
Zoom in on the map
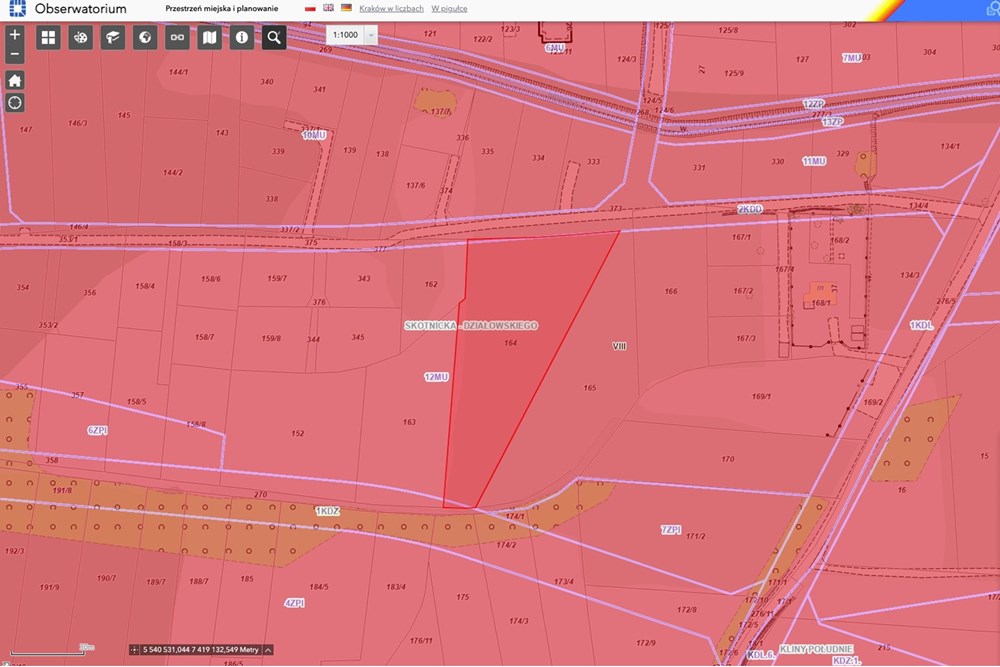[x=15, y=33]
